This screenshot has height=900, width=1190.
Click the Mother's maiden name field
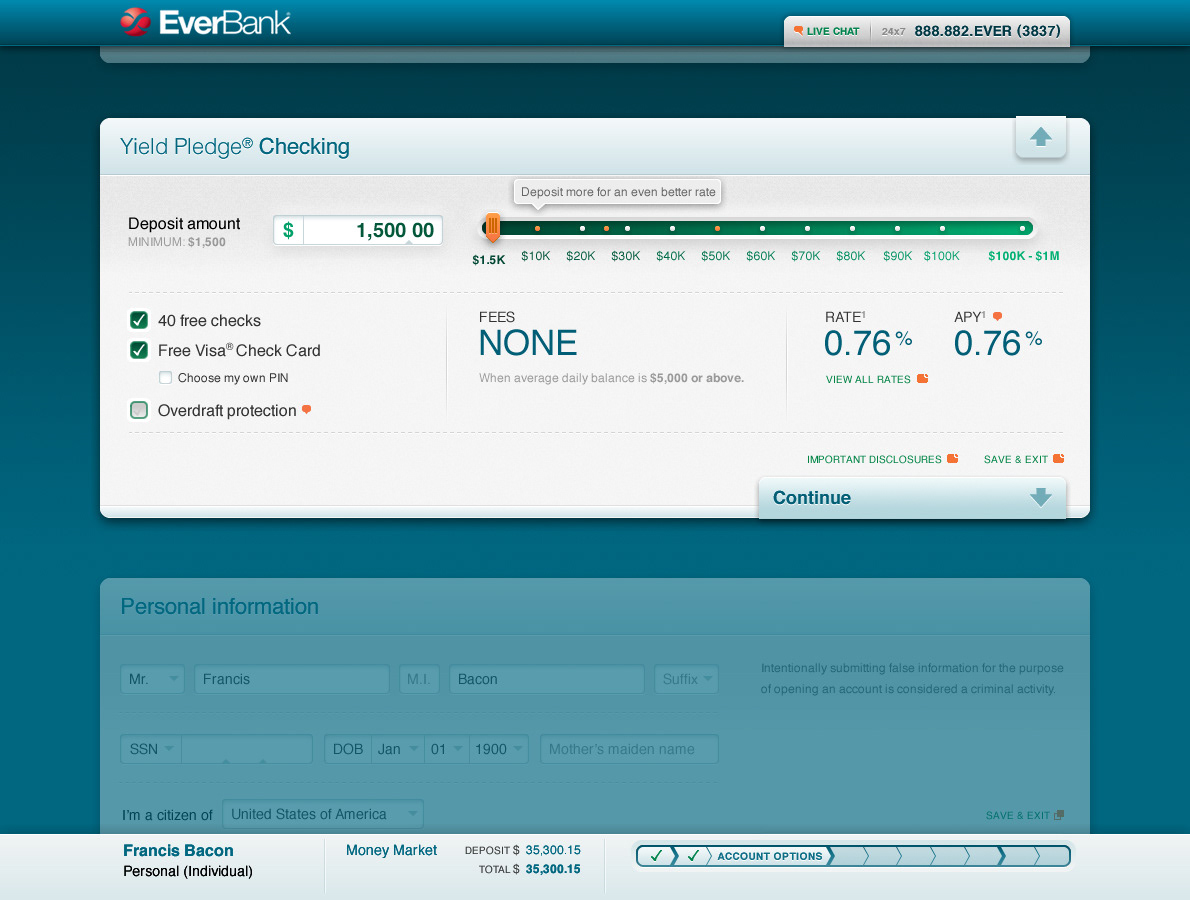click(x=629, y=749)
